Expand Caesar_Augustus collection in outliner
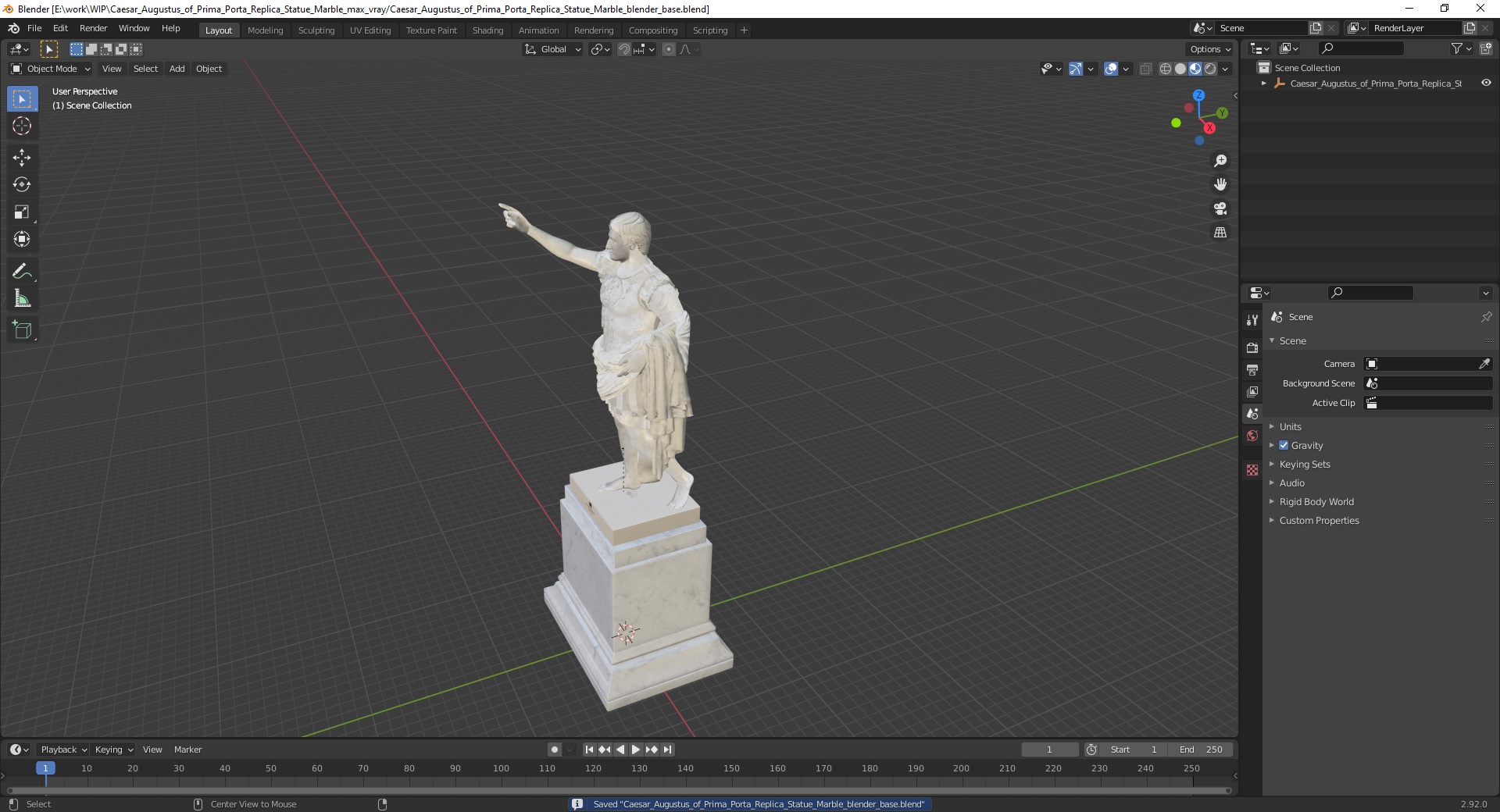 (x=1263, y=83)
